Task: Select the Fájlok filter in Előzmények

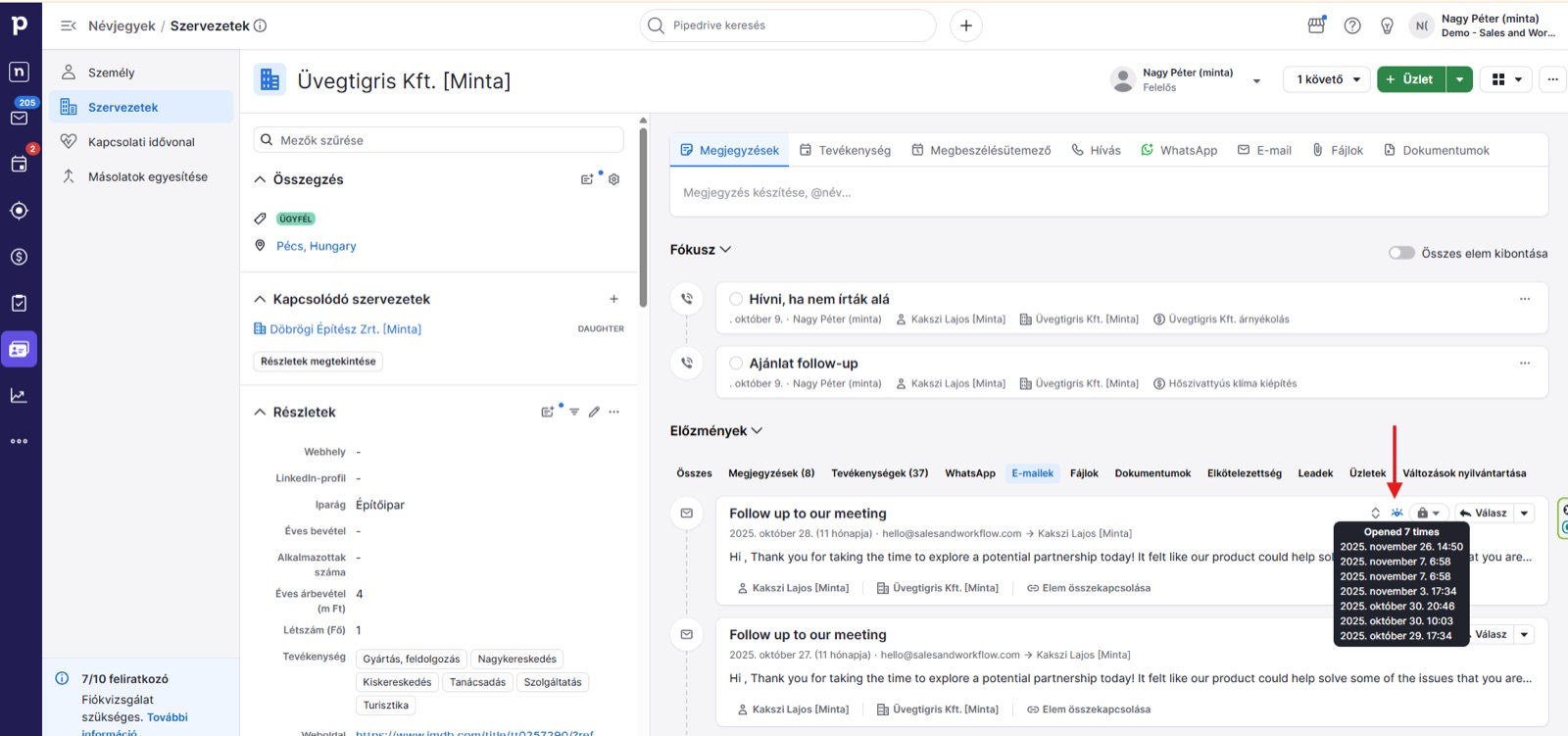Action: [1084, 473]
